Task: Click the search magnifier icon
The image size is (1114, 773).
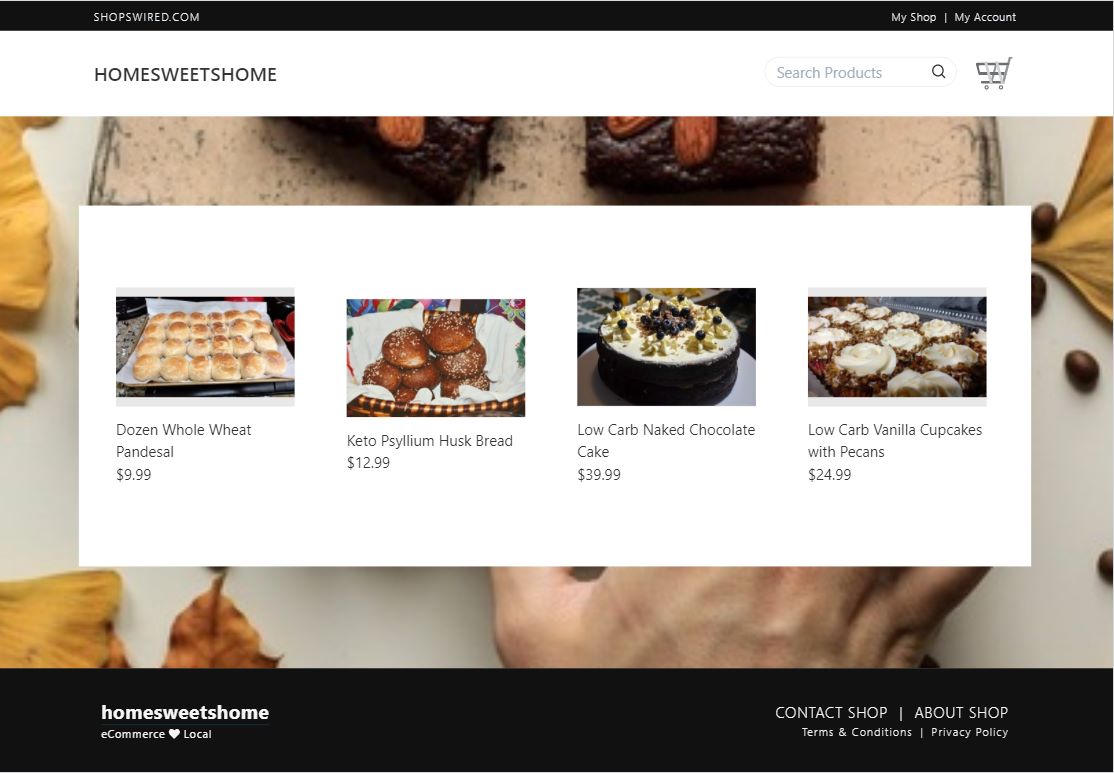Action: coord(939,72)
